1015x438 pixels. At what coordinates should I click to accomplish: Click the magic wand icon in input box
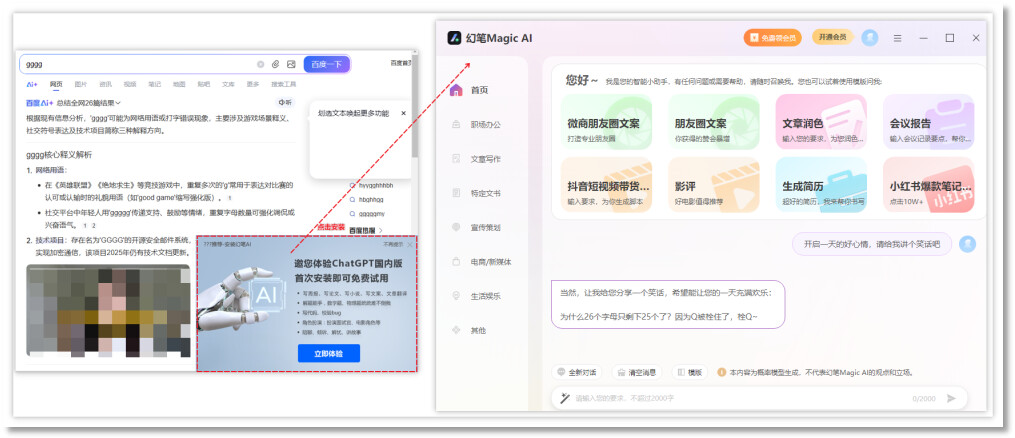coord(565,398)
